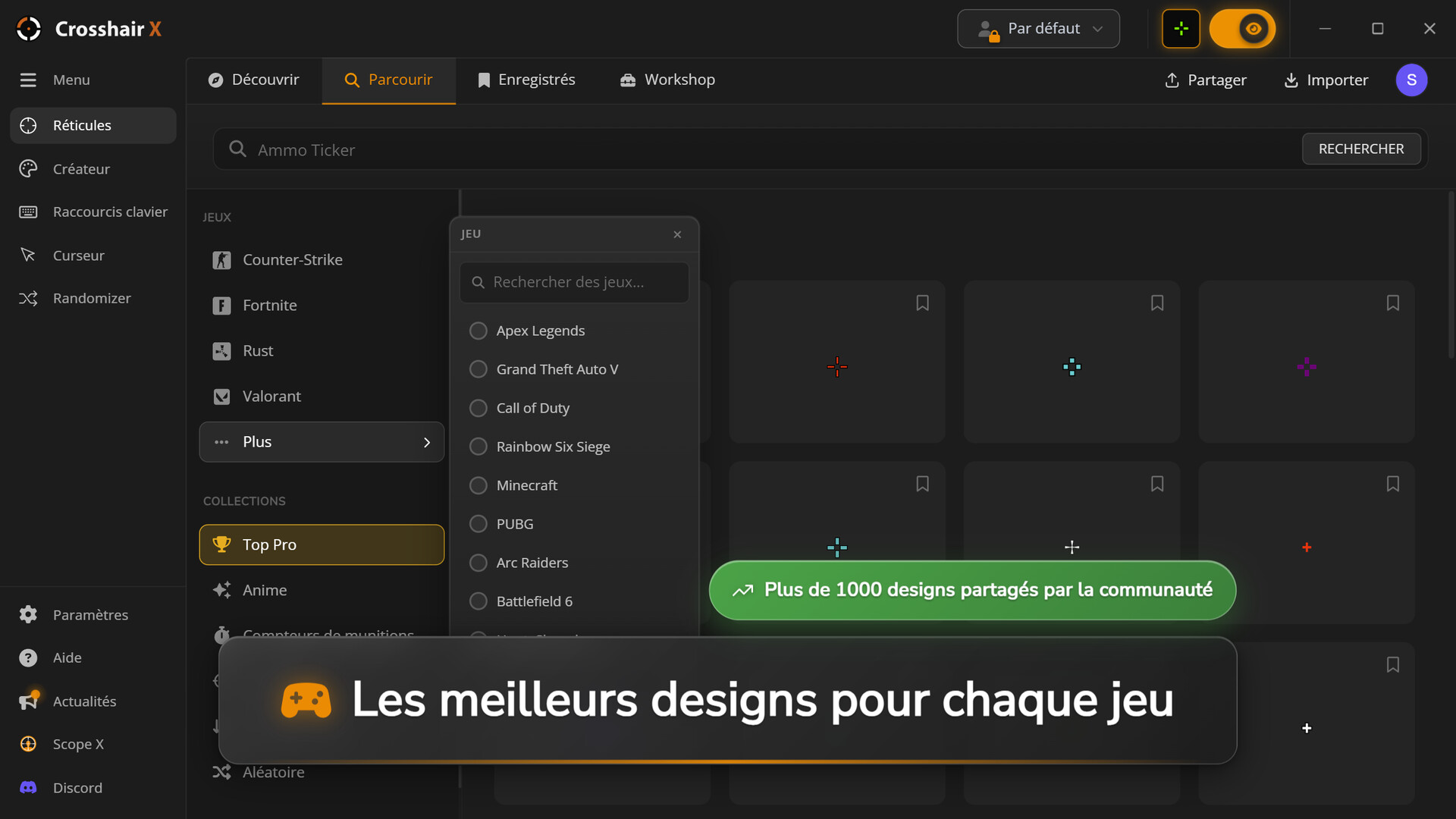This screenshot has width=1456, height=819.
Task: Close the JEU game filter popup
Action: 677,234
